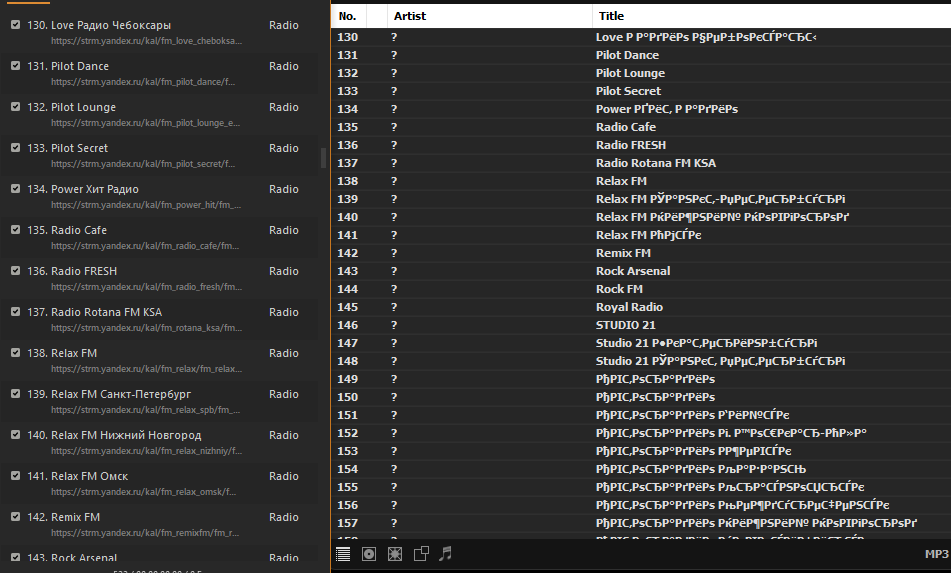The width and height of the screenshot is (951, 573).
Task: Select table row 136 Radio FRESH
Action: tap(641, 145)
